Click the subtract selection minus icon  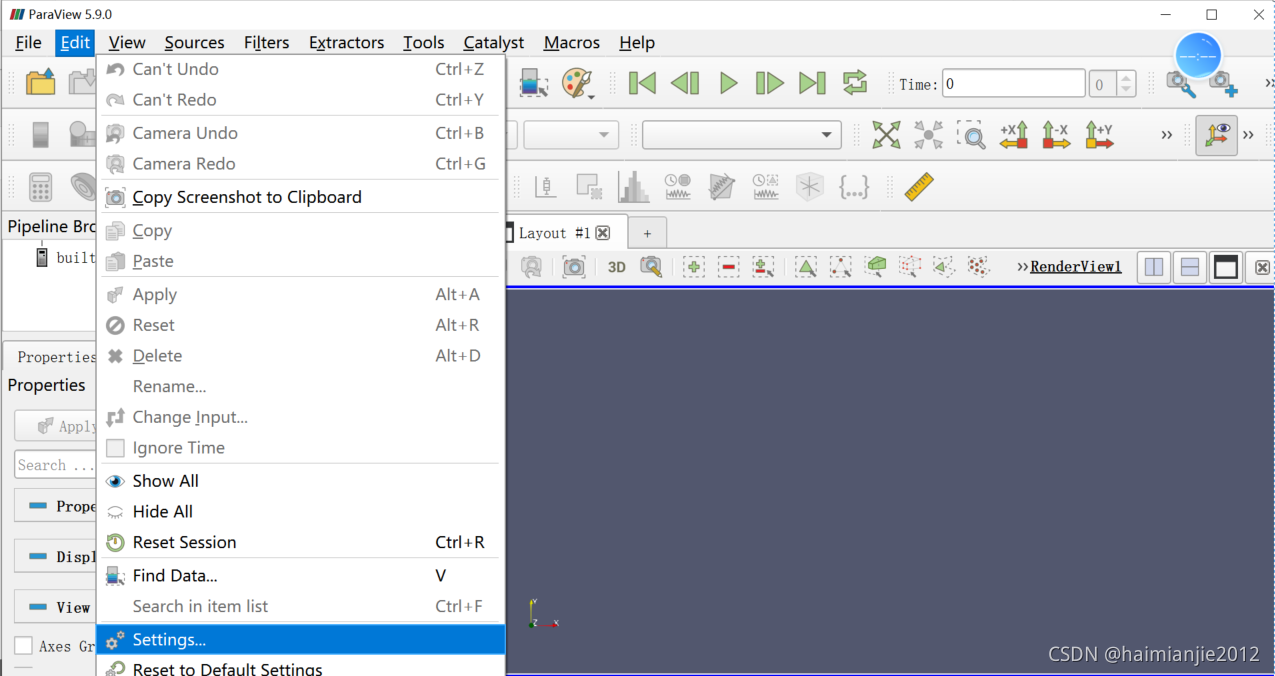[728, 267]
